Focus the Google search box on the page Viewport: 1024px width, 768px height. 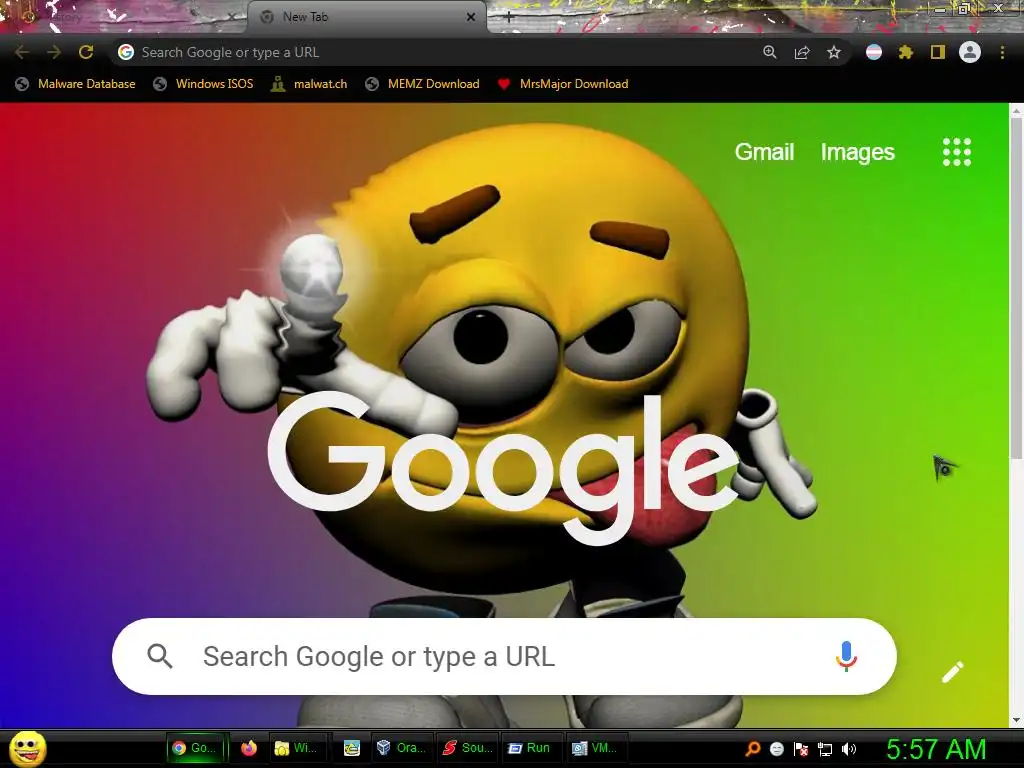(504, 656)
